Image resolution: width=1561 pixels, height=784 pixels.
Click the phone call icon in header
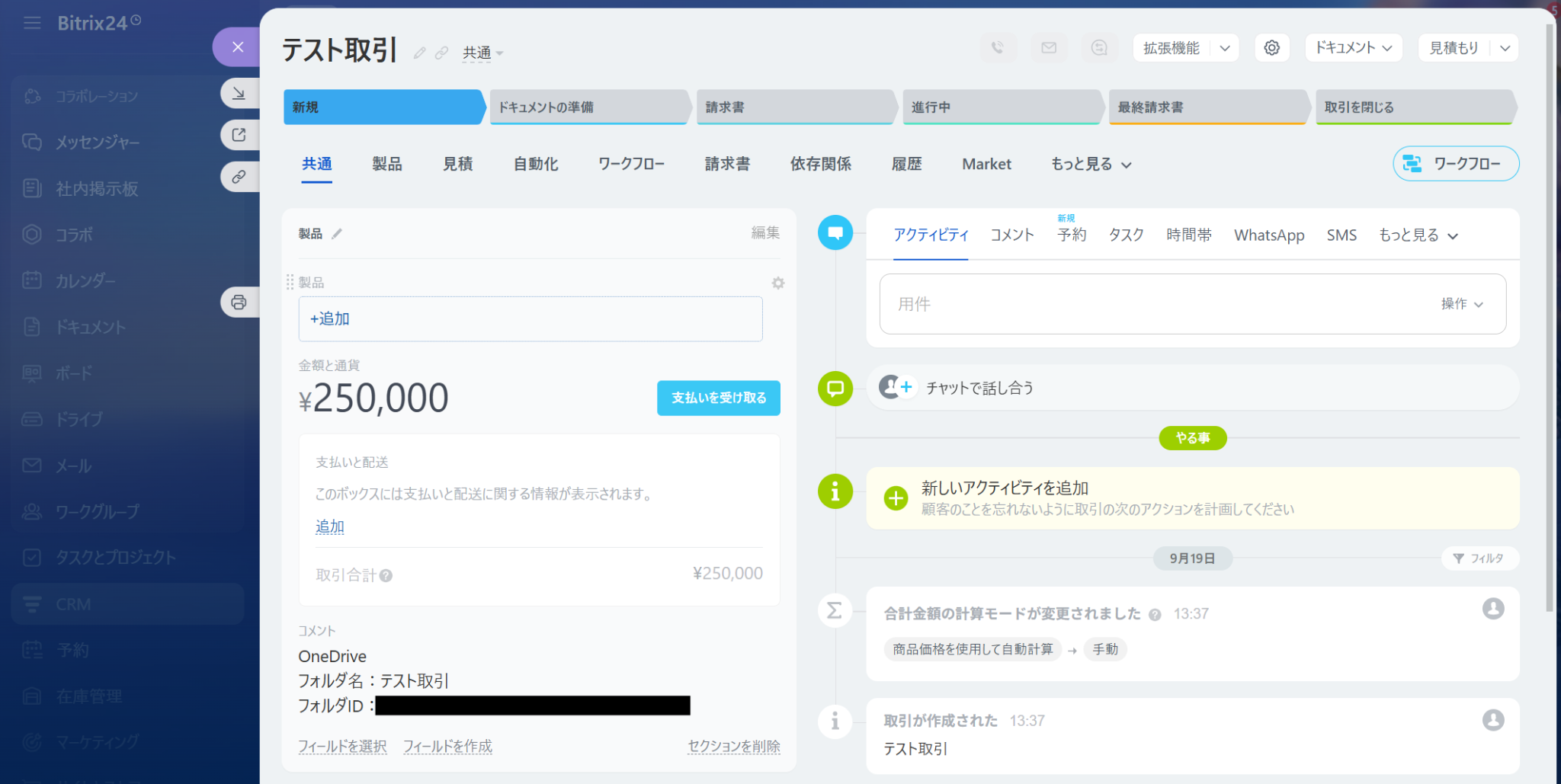(x=998, y=48)
